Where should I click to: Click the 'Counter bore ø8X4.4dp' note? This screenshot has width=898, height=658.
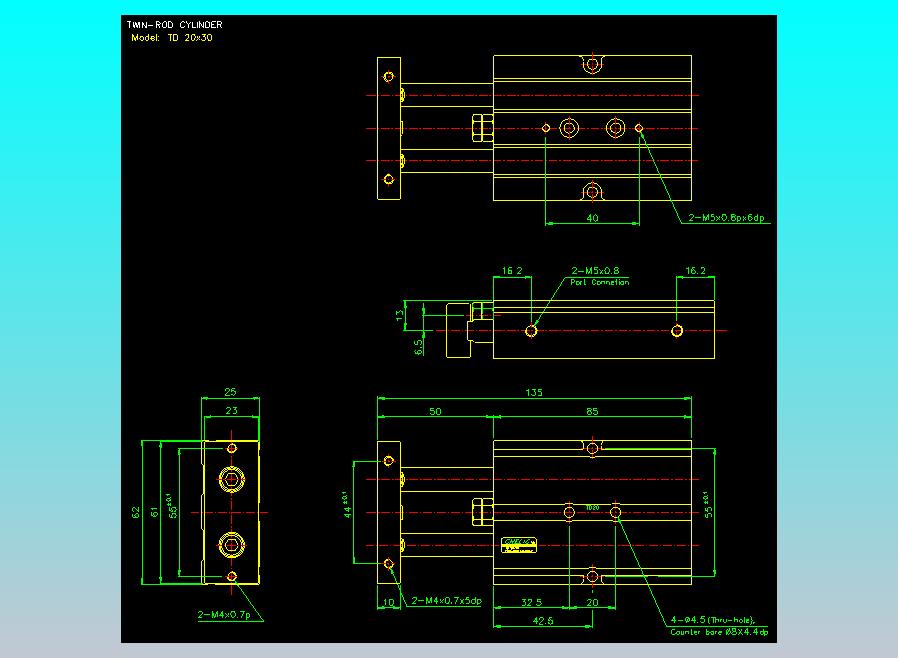[719, 632]
